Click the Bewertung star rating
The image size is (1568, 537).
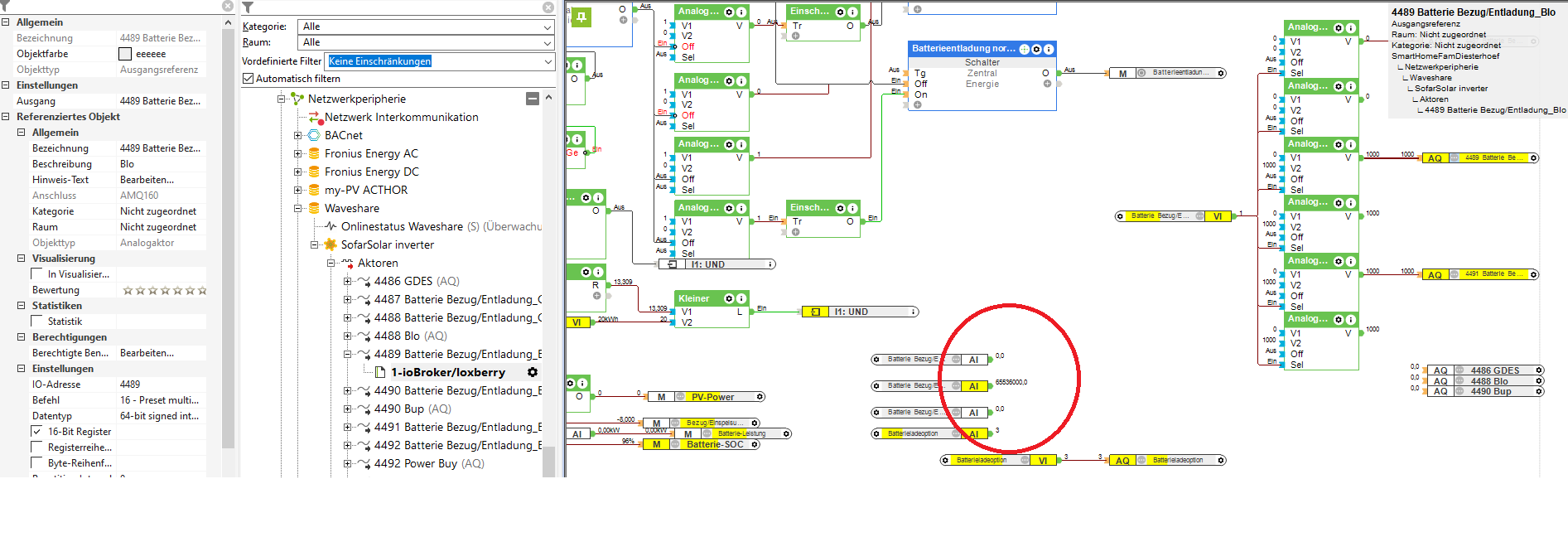pyautogui.click(x=164, y=290)
